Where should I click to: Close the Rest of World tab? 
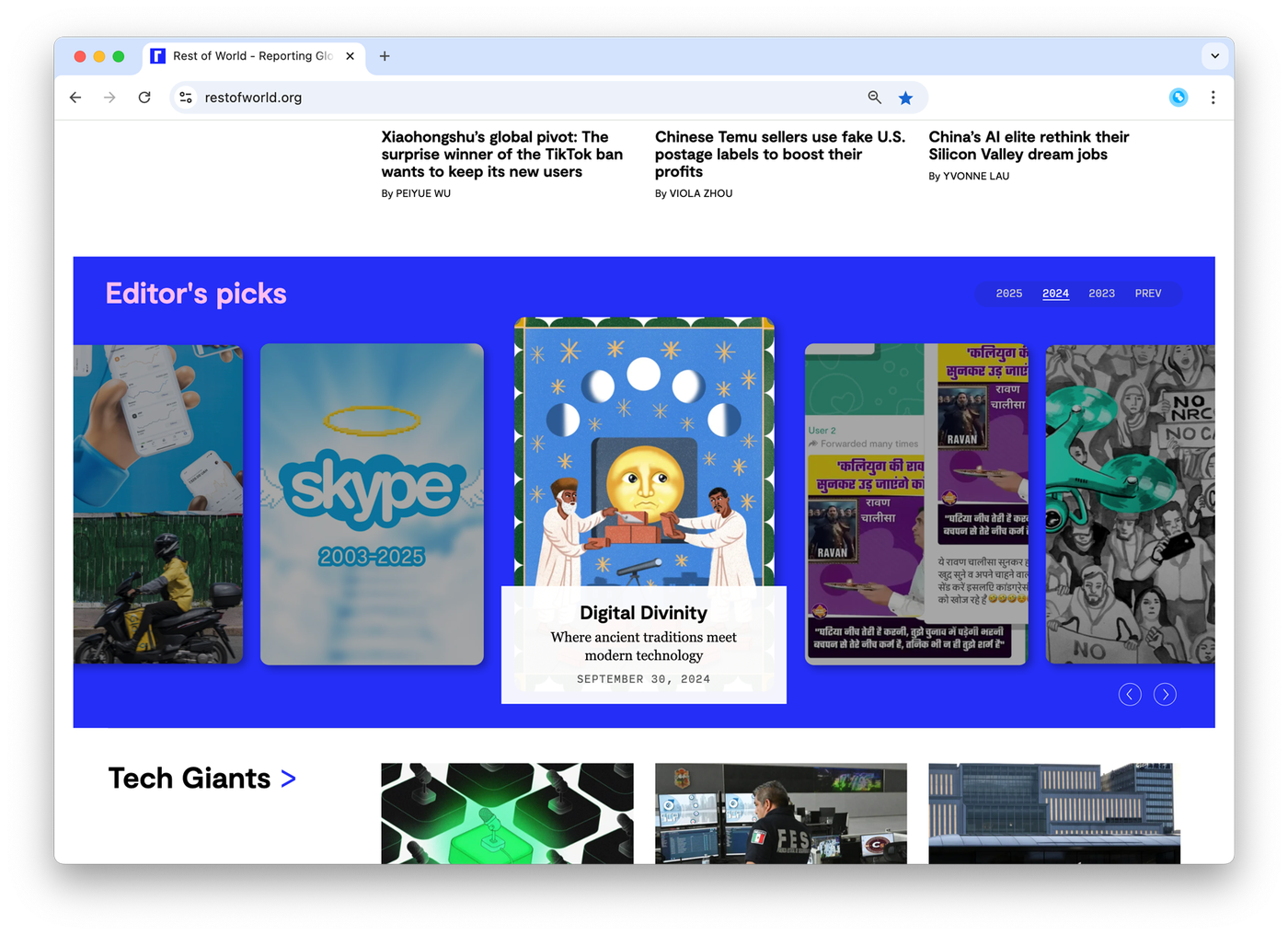click(350, 56)
